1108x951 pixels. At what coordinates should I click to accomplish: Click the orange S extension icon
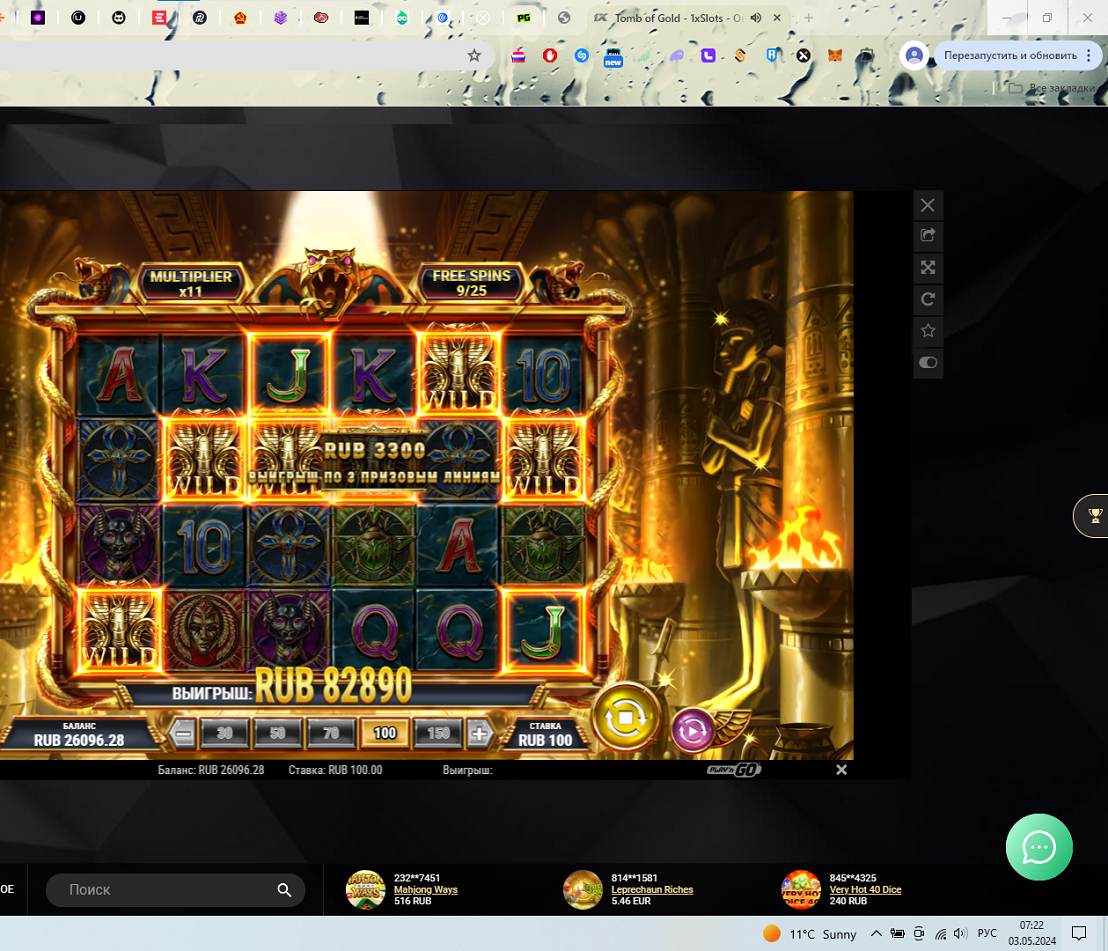tap(740, 55)
